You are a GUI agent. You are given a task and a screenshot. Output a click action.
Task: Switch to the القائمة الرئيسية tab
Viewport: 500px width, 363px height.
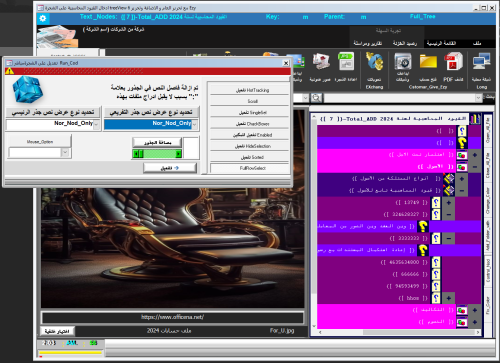pyautogui.click(x=441, y=43)
